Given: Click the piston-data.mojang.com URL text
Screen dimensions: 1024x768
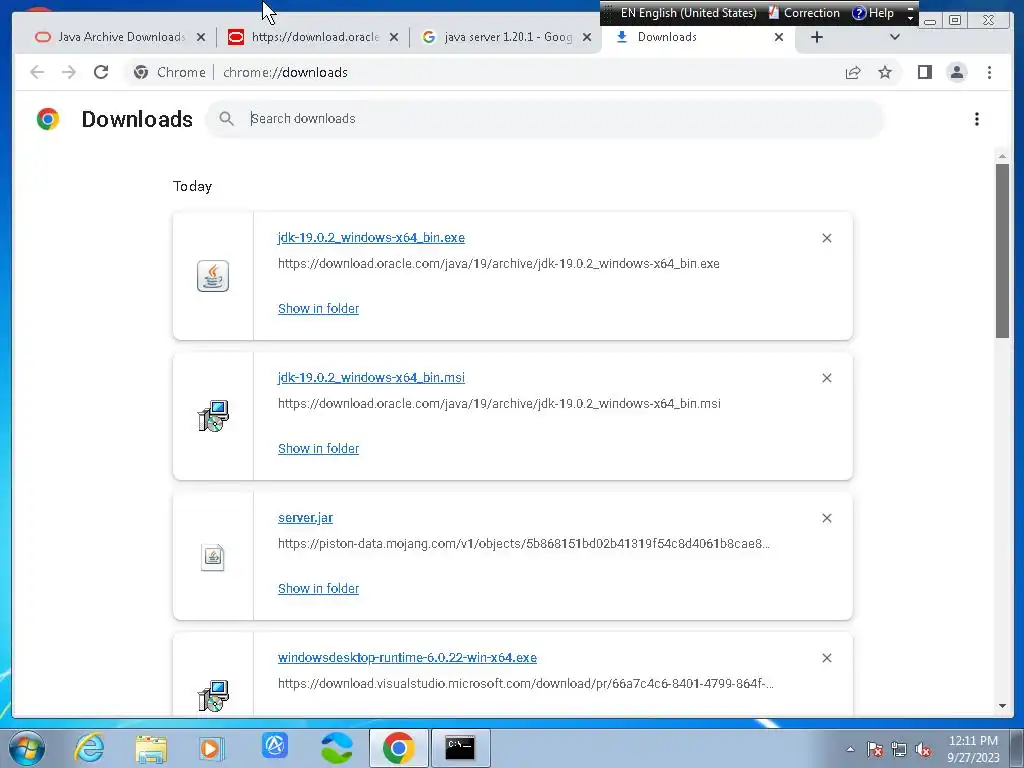Looking at the screenshot, I should (524, 543).
